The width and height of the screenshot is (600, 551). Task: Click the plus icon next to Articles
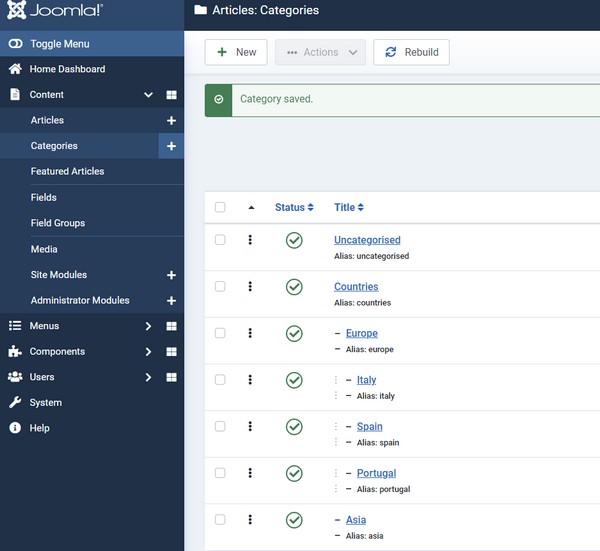[x=171, y=121]
